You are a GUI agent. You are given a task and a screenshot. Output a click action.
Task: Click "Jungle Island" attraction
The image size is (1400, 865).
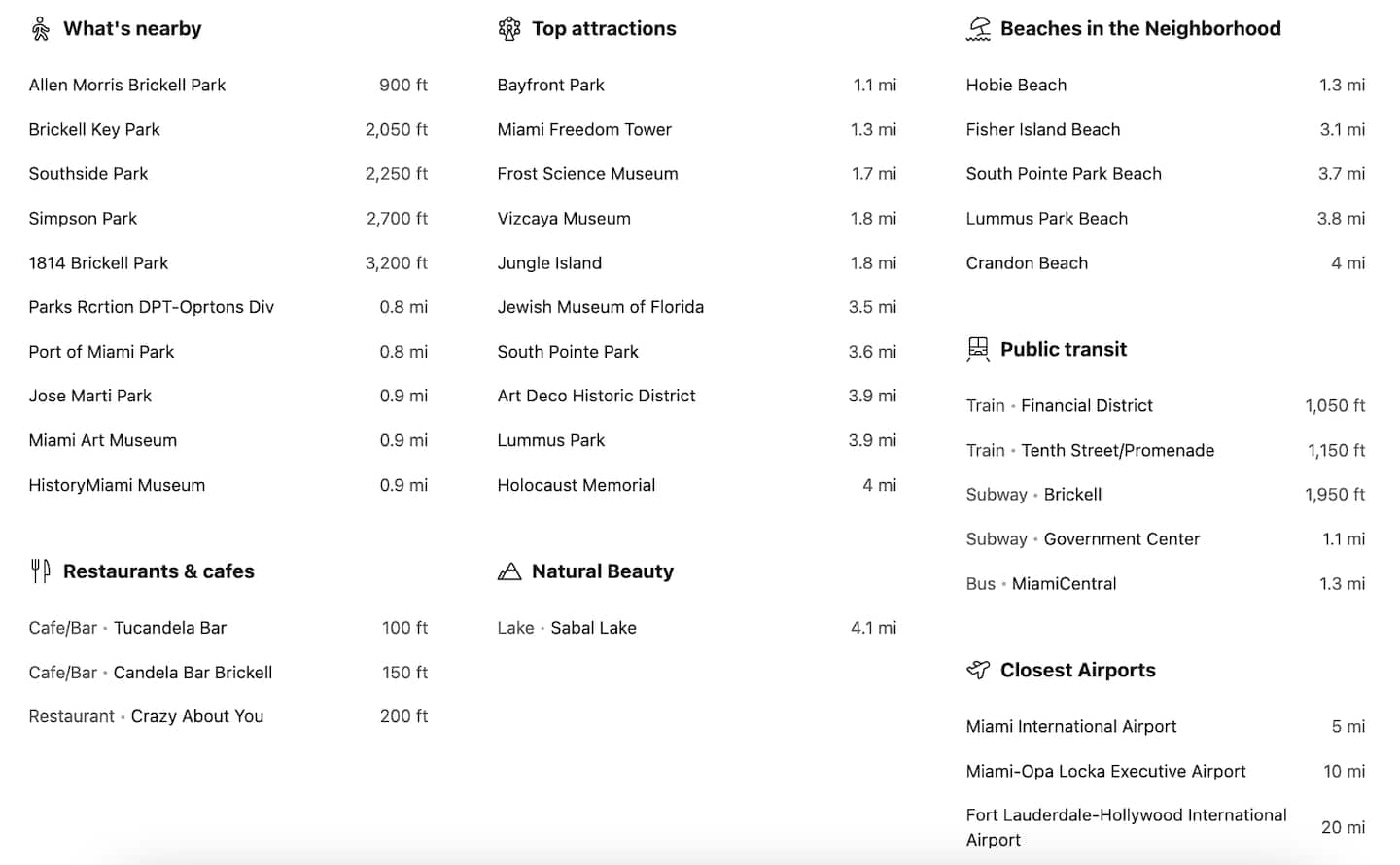[x=549, y=263]
